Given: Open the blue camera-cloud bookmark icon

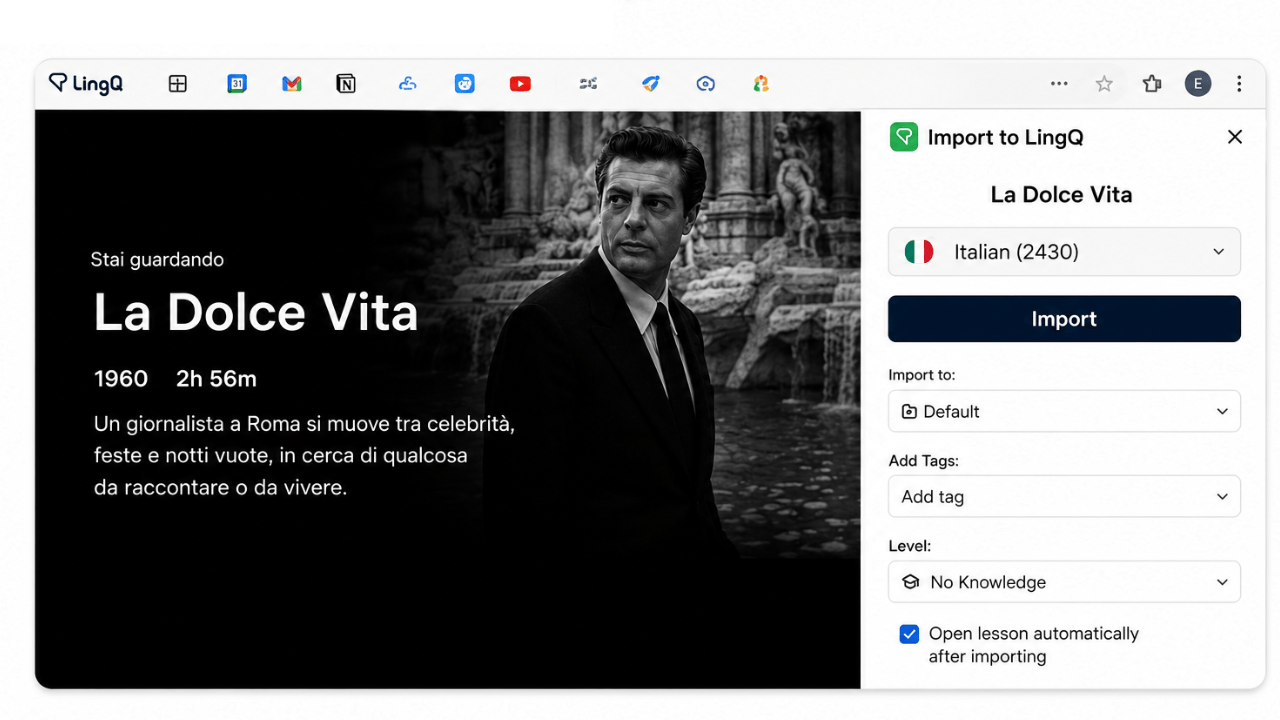Looking at the screenshot, I should pyautogui.click(x=706, y=84).
